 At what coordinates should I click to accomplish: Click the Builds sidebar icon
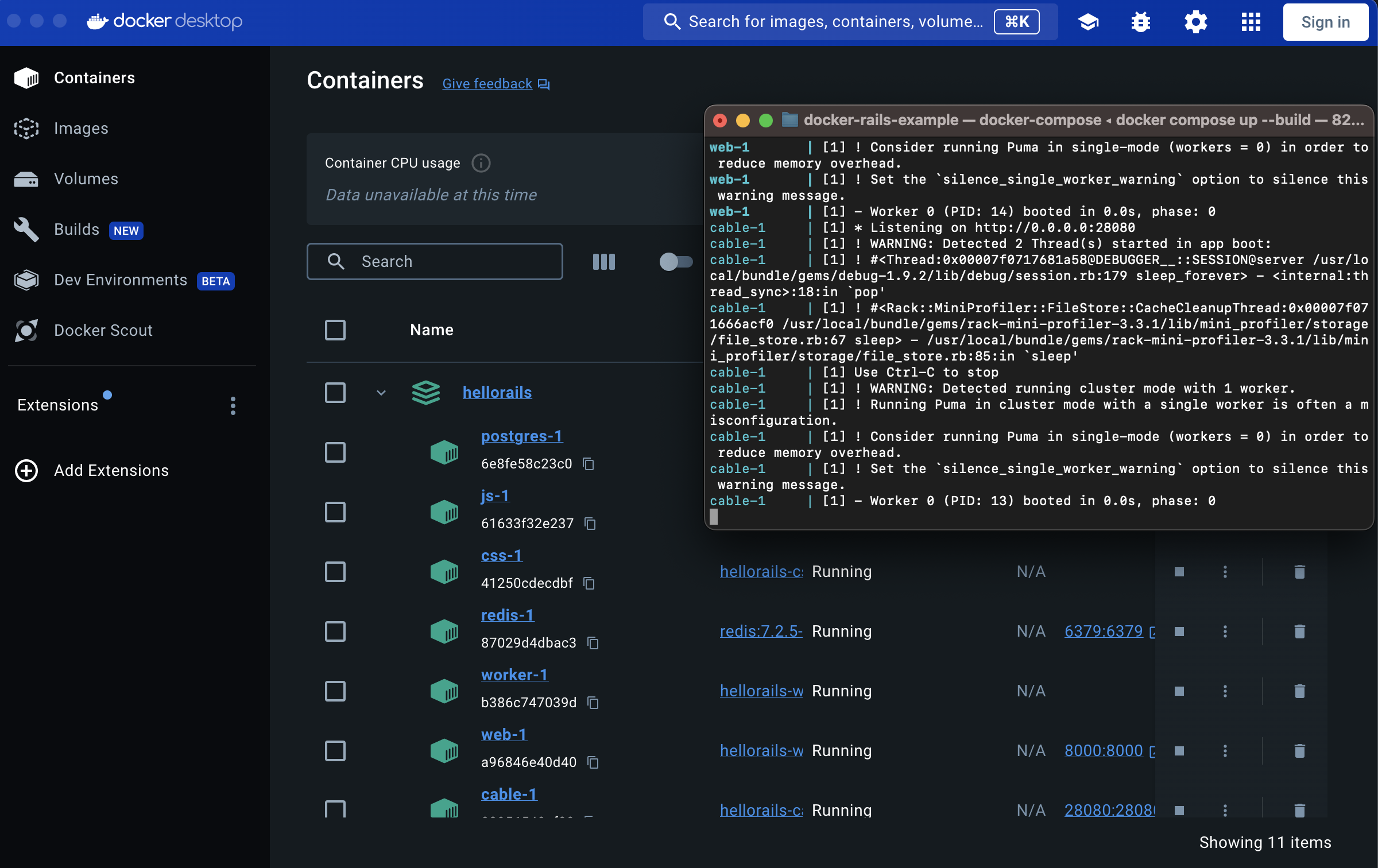coord(26,229)
